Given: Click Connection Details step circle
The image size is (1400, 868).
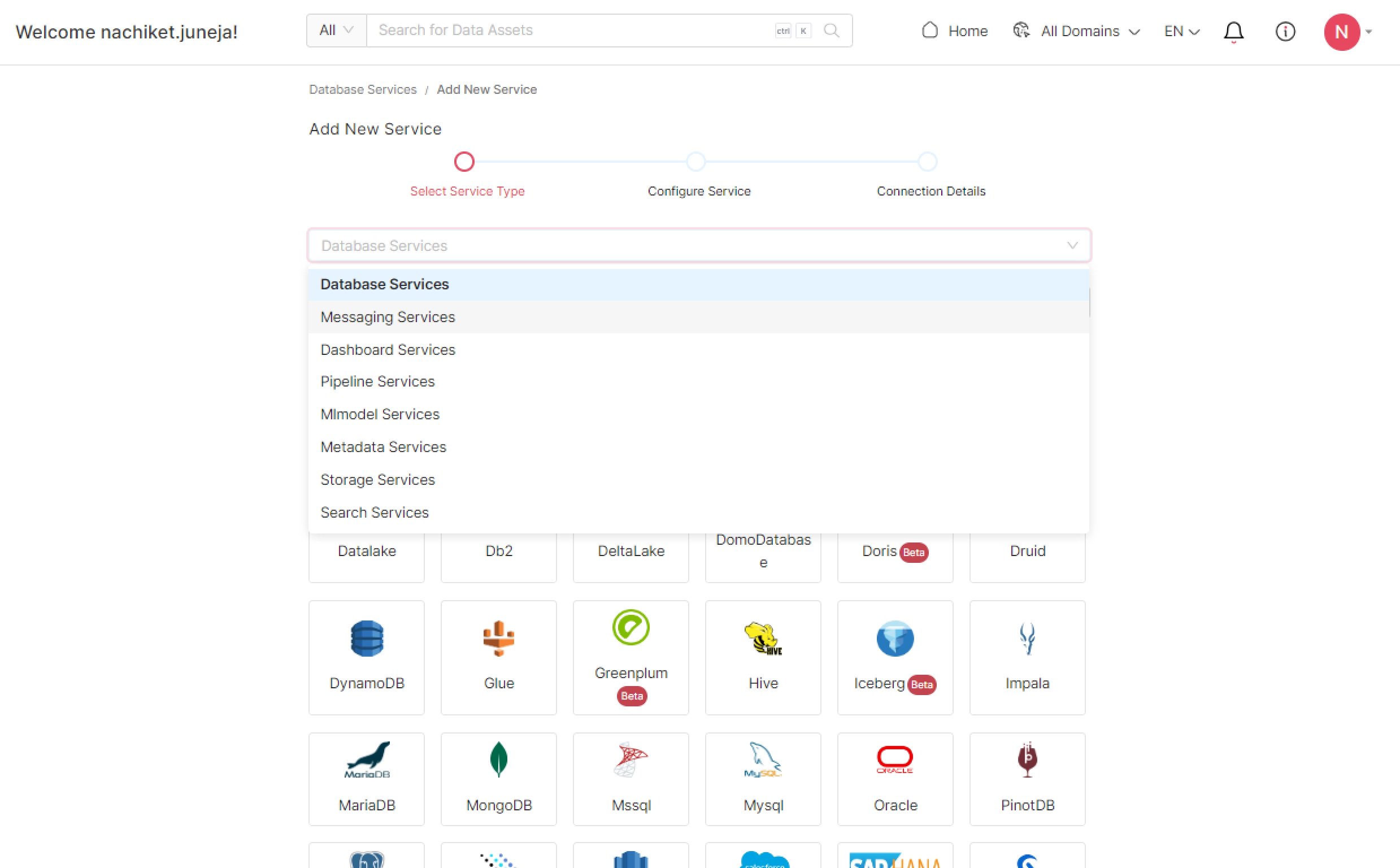Looking at the screenshot, I should 927,161.
